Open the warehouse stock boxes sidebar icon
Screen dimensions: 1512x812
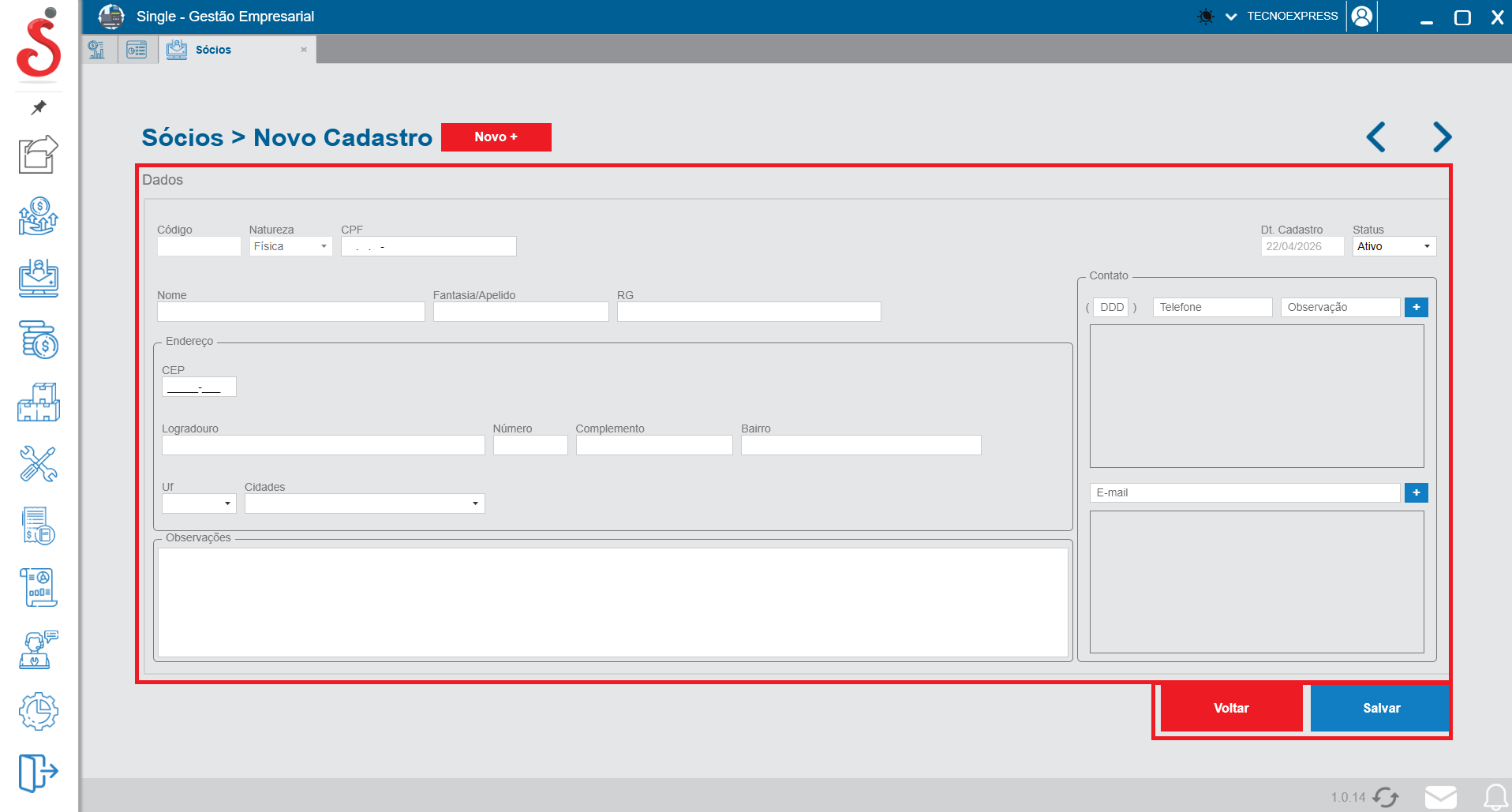click(39, 402)
